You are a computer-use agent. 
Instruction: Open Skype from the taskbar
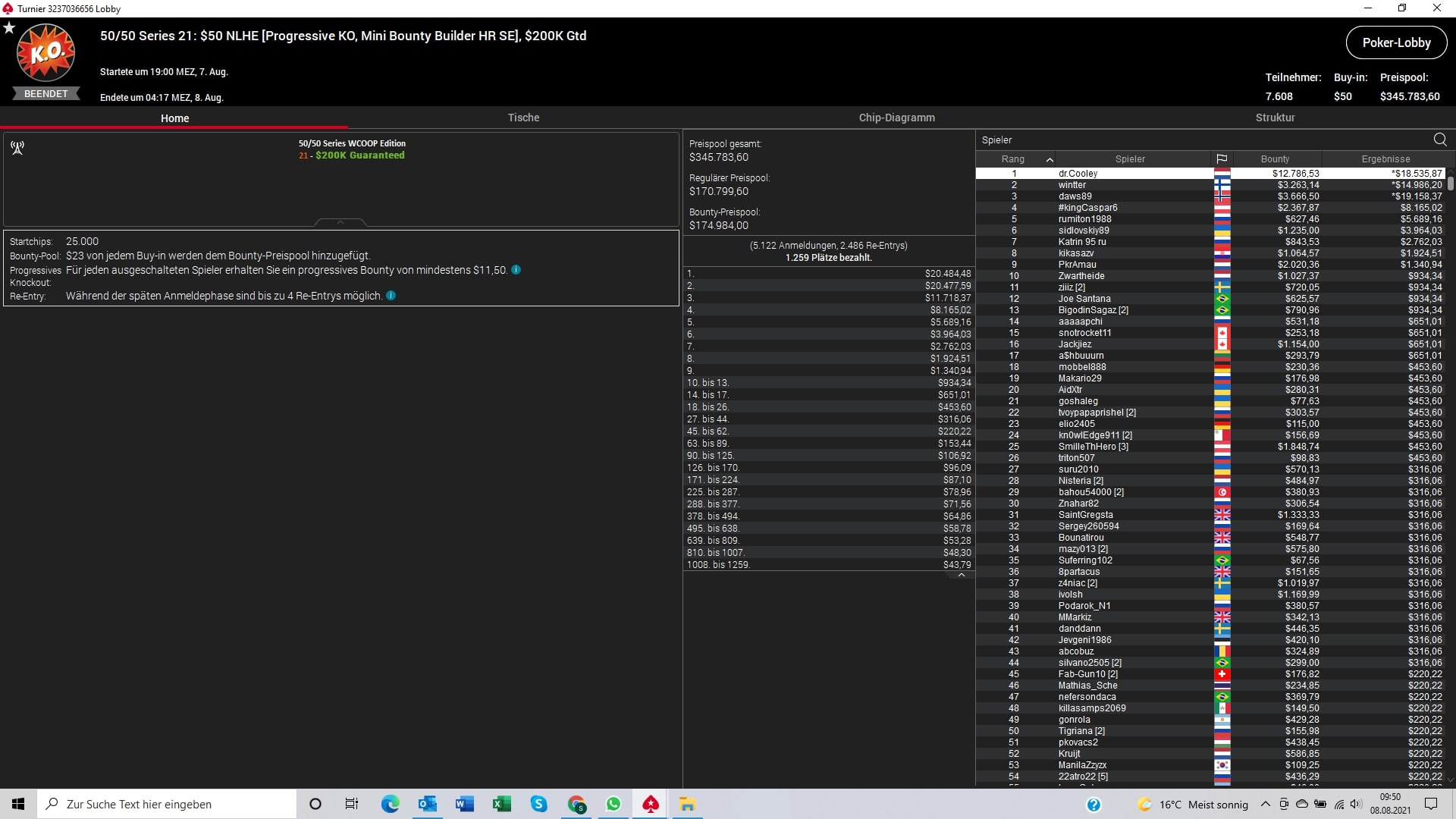pos(538,804)
